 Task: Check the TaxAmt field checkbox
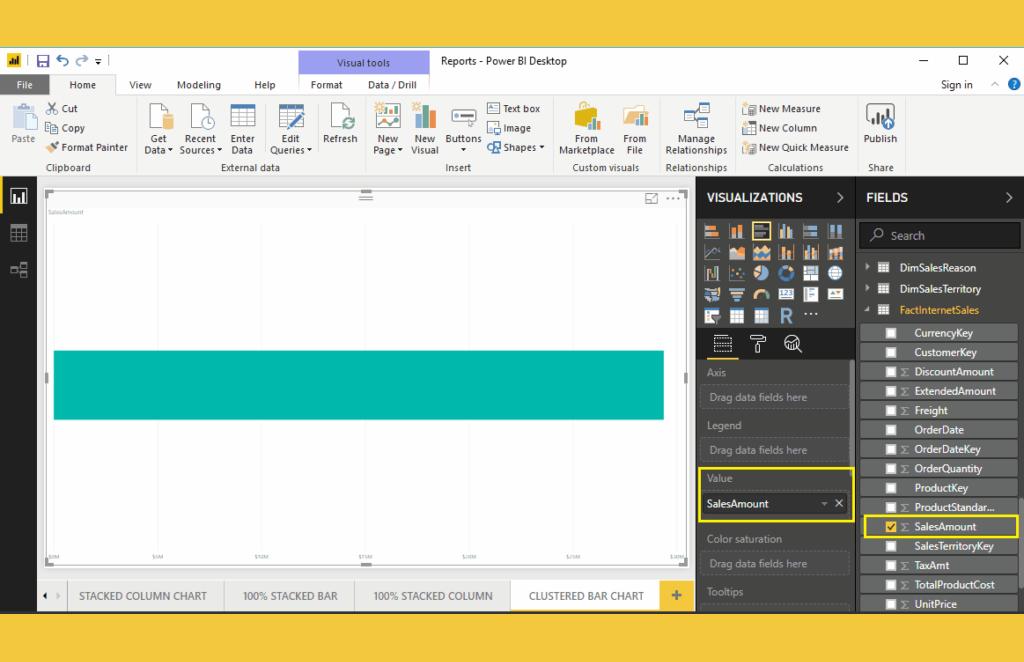pyautogui.click(x=891, y=566)
